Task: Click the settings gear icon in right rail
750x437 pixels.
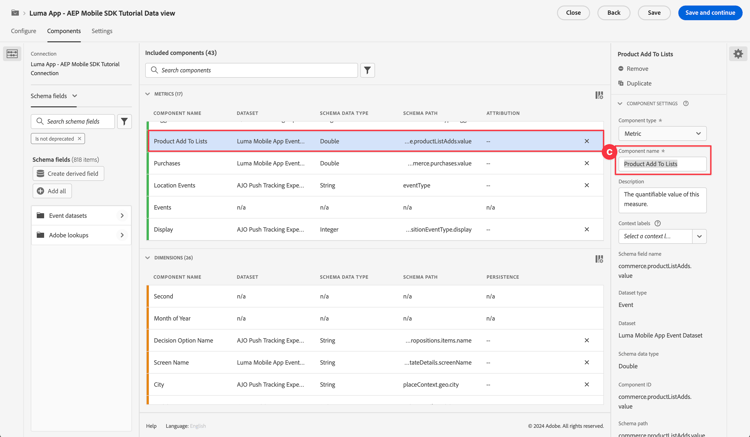Action: tap(738, 54)
